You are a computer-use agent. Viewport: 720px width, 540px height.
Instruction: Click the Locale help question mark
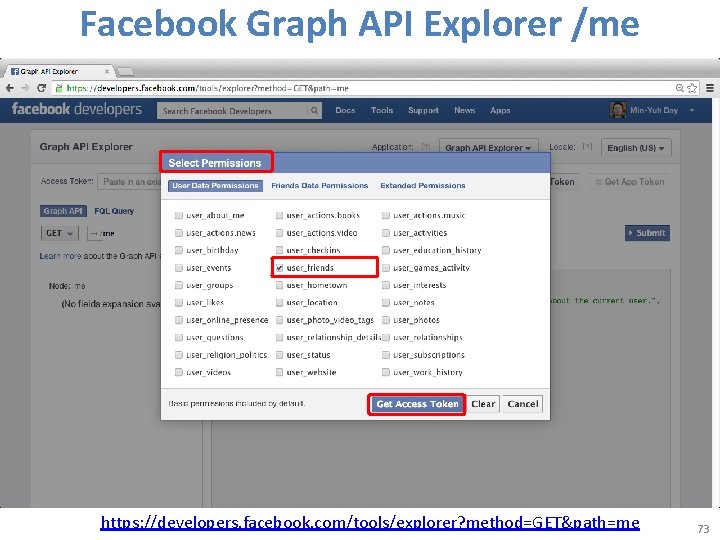click(587, 147)
